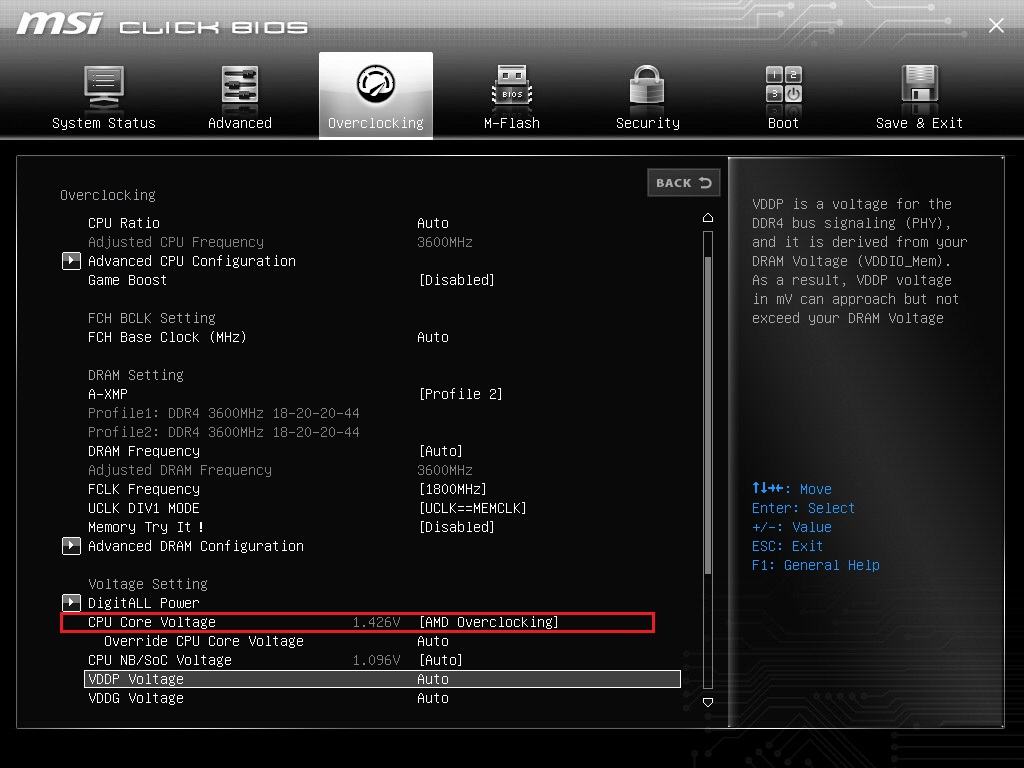Switch to the System Status tab label
The image size is (1024, 768).
pyautogui.click(x=104, y=123)
